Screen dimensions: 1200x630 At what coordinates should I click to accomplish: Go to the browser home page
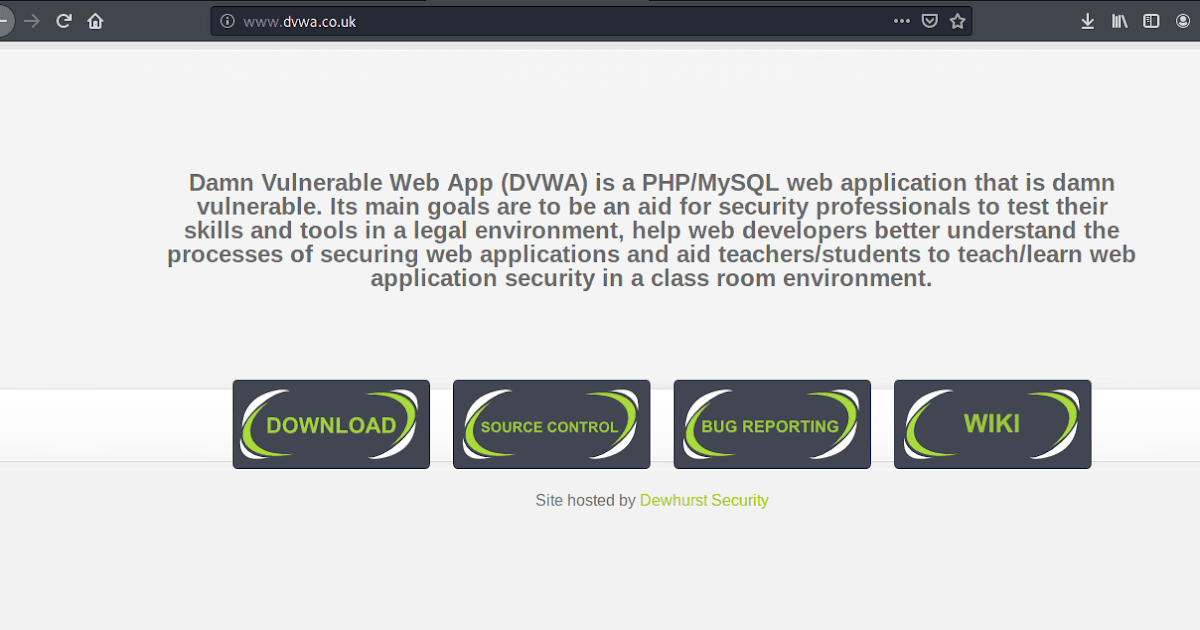tap(95, 21)
